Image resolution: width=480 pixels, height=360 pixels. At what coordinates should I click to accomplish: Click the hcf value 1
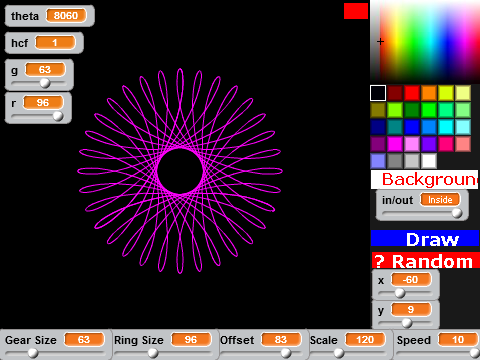tap(55, 43)
